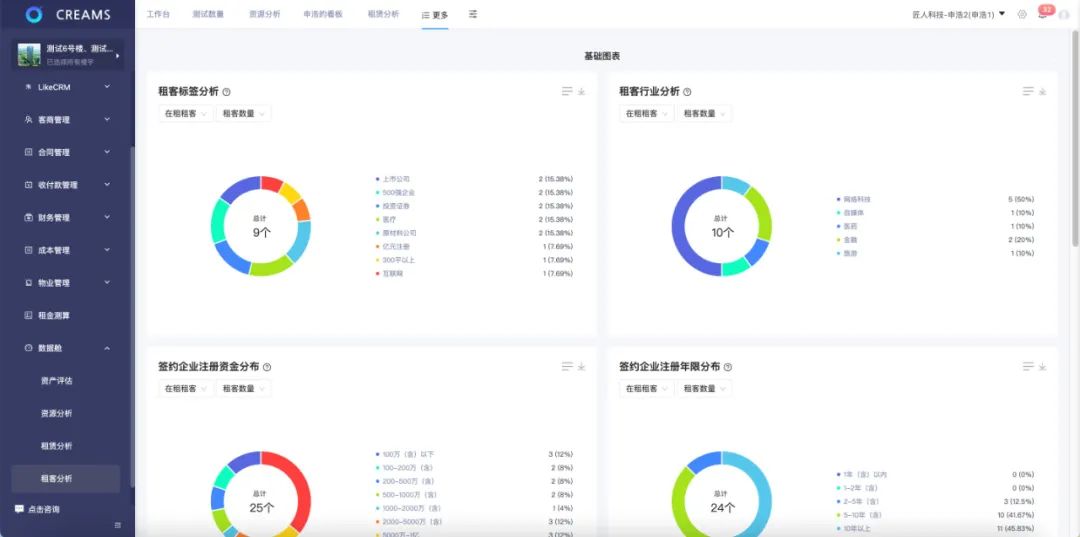Image resolution: width=1080 pixels, height=537 pixels.
Task: Toggle 上市公司 legend item in tag chart
Action: tap(396, 179)
